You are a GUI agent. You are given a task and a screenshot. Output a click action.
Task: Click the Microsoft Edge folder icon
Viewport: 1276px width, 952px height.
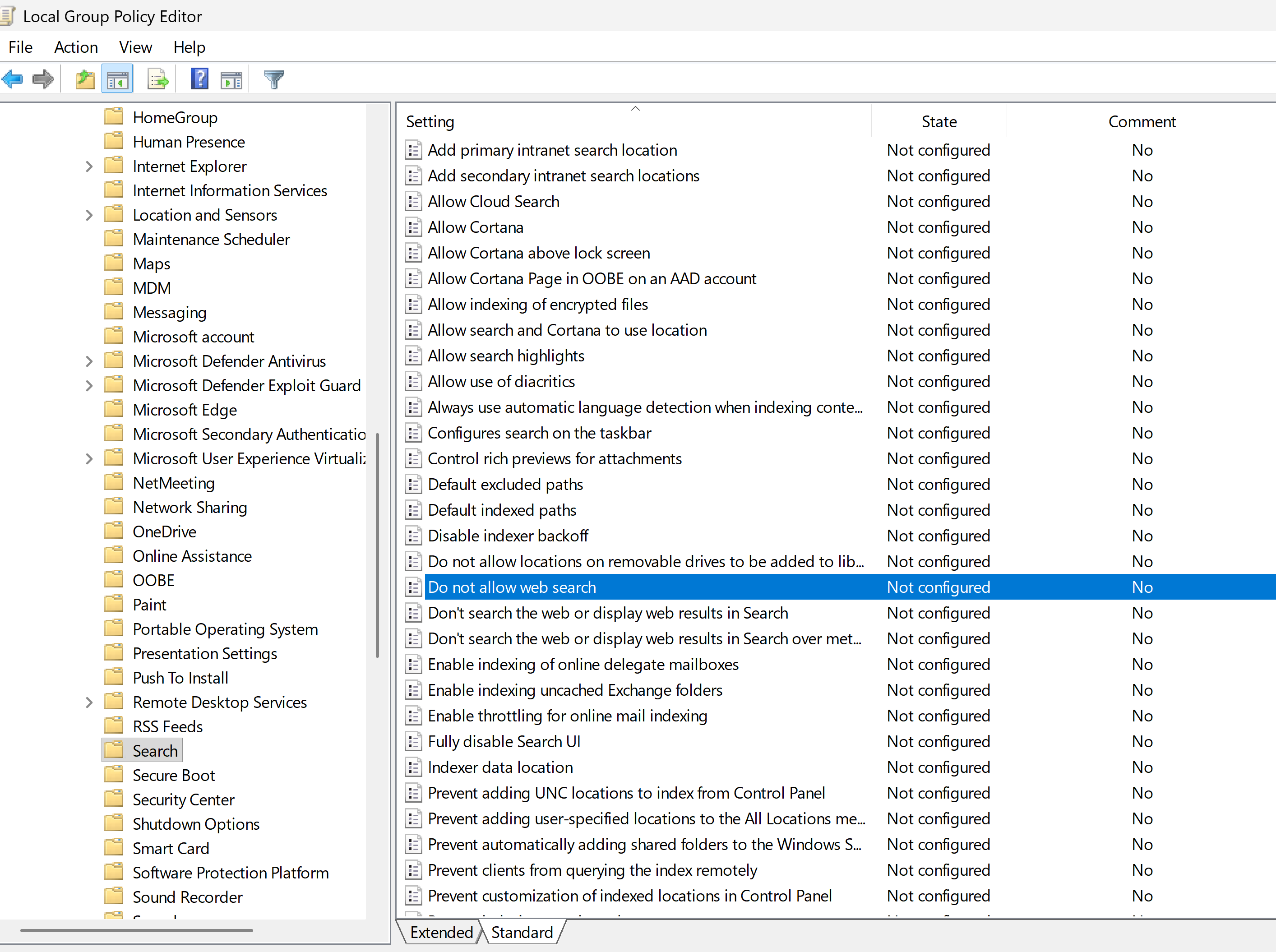114,409
